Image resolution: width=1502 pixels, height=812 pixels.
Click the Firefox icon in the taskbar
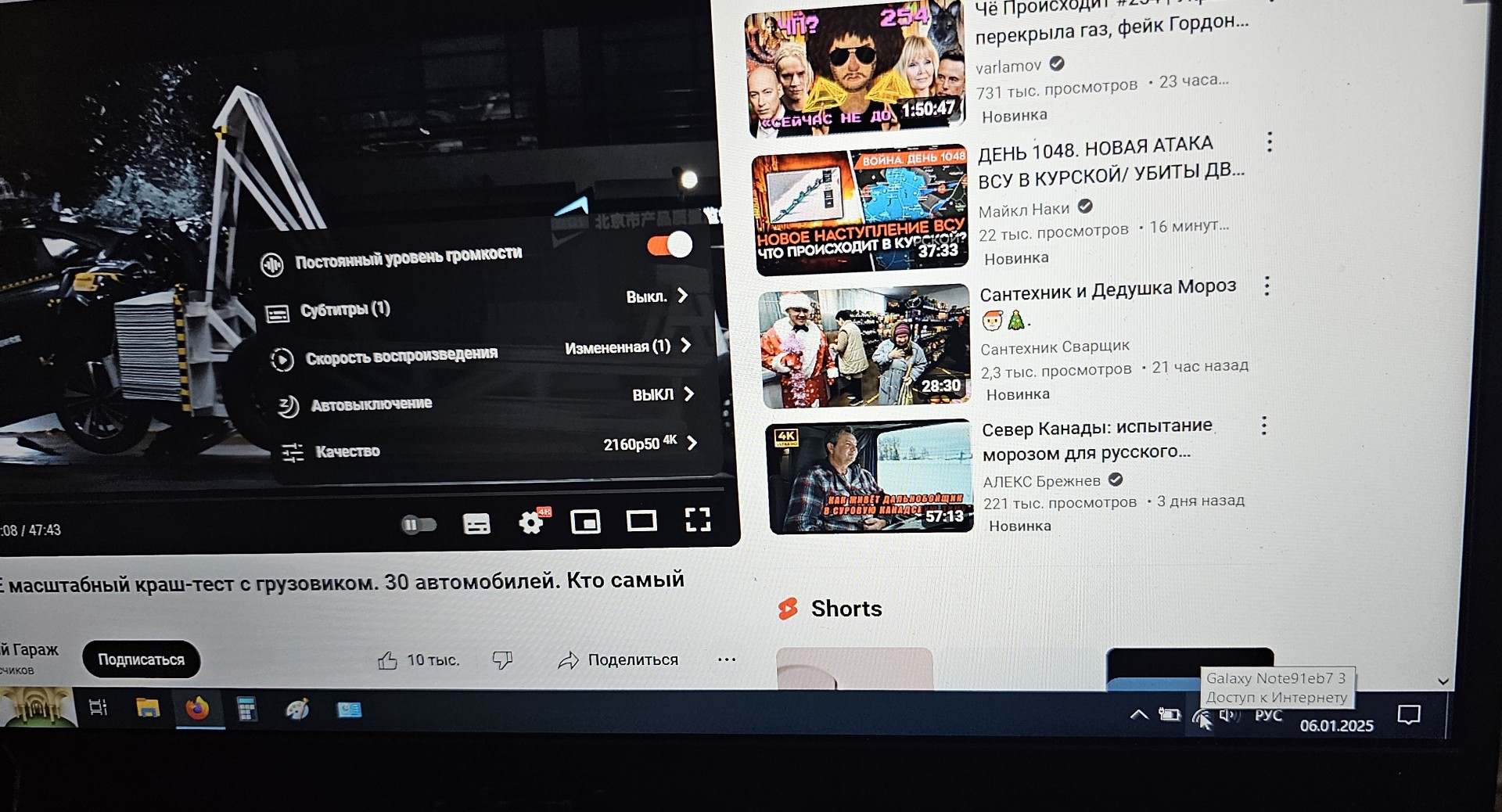pos(197,708)
